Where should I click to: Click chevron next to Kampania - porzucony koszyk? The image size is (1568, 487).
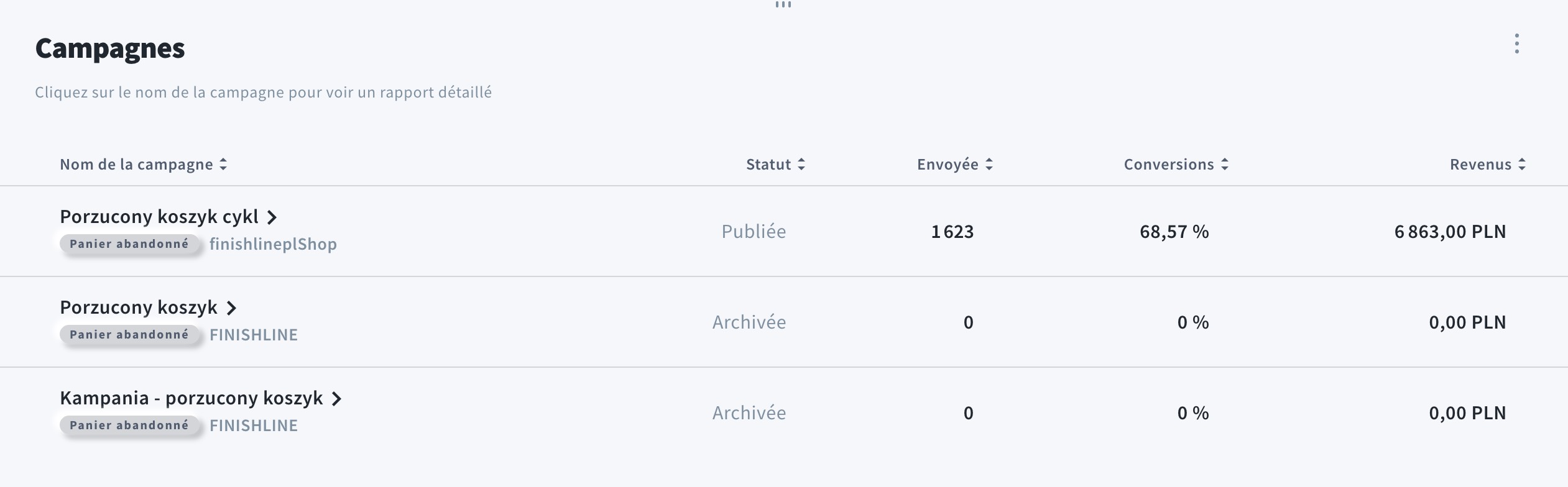point(336,399)
